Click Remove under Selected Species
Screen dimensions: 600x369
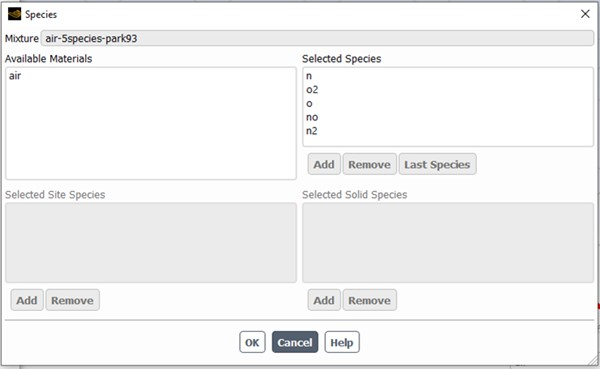coord(369,164)
